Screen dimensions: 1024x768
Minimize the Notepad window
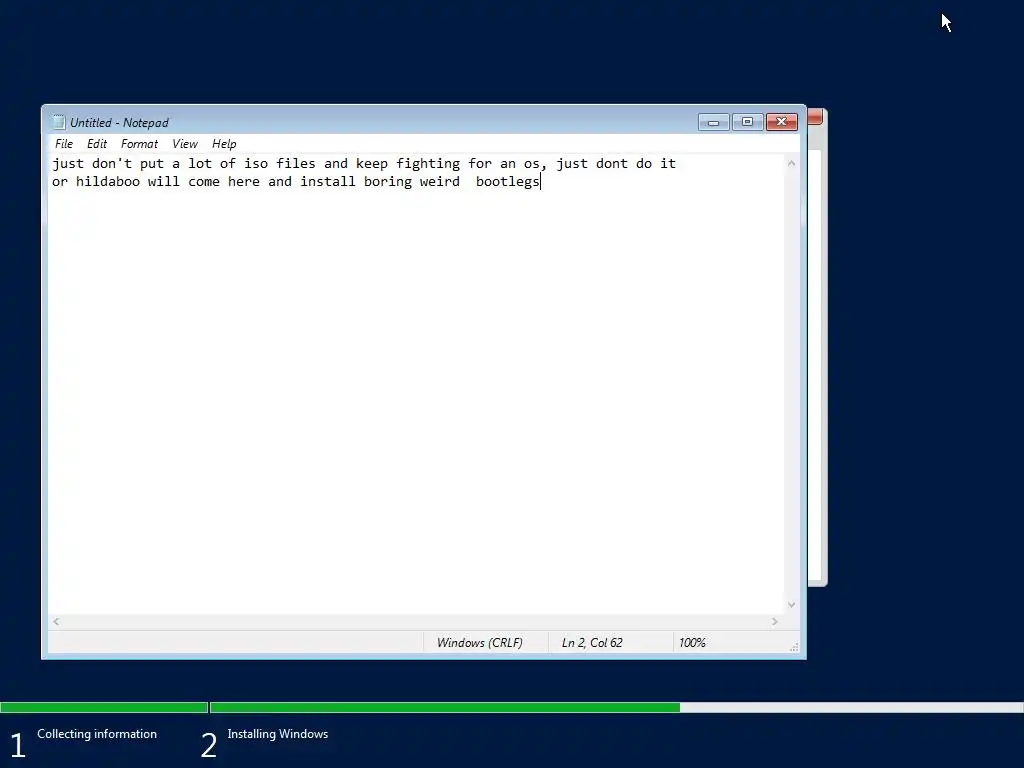point(713,122)
